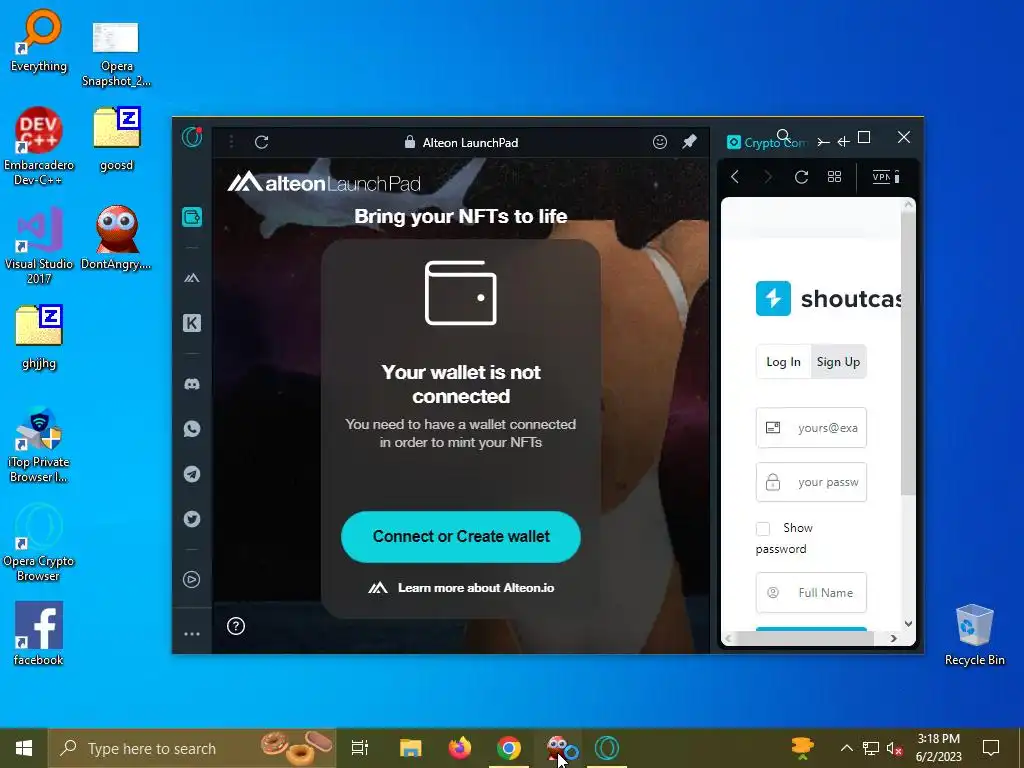Click the Full Name input field
Image resolution: width=1024 pixels, height=768 pixels.
[x=811, y=592]
